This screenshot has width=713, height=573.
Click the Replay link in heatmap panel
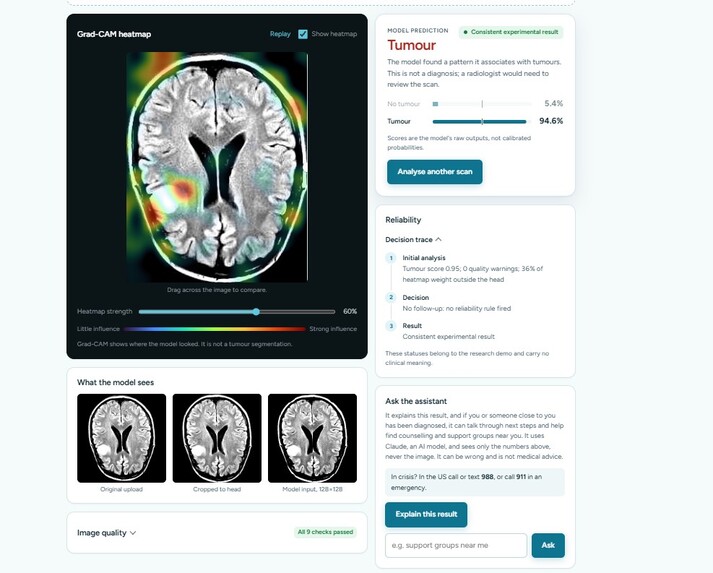click(280, 34)
